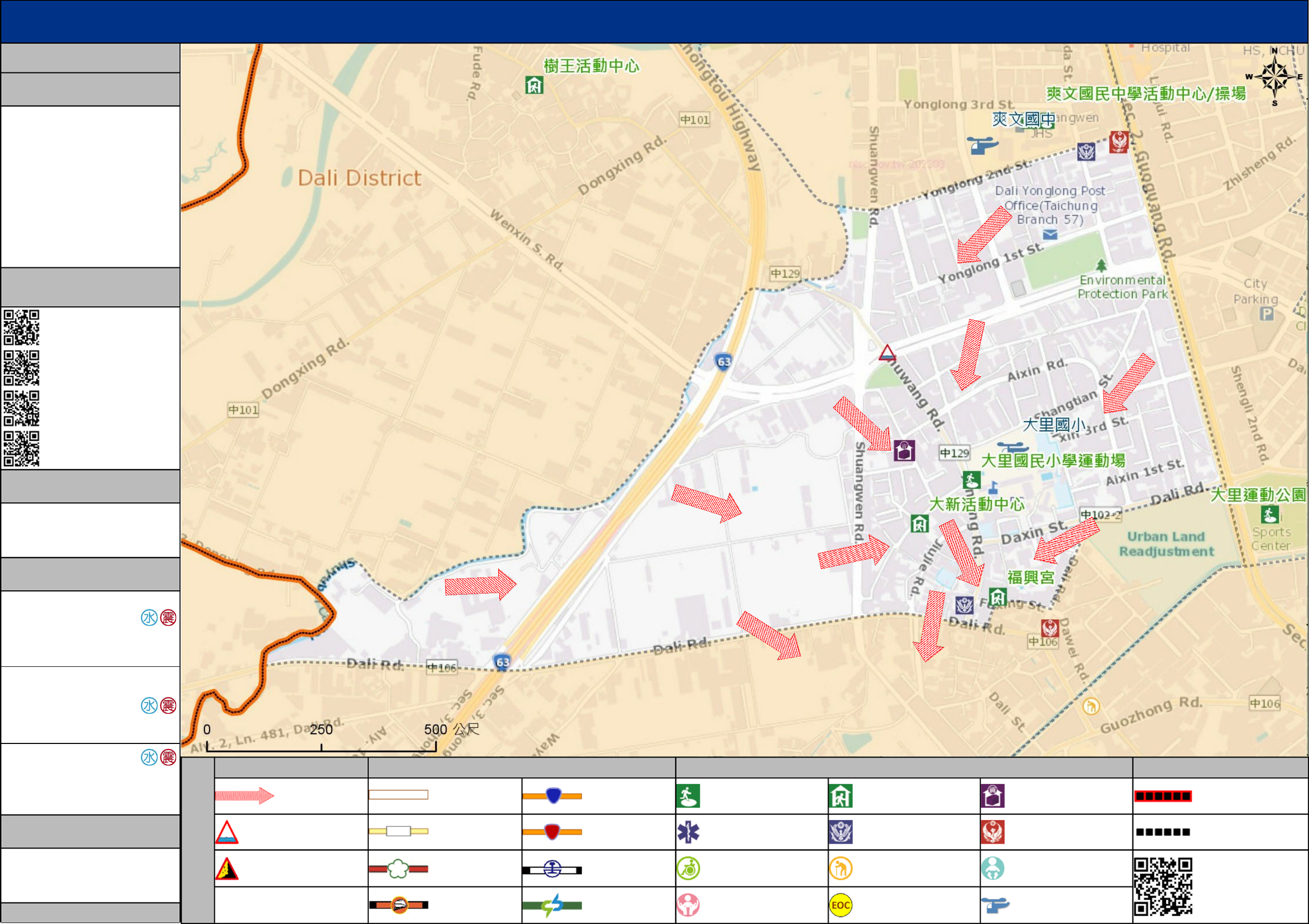The width and height of the screenshot is (1309, 924).
Task: Click the 大里國小 label
Action: tap(1054, 425)
